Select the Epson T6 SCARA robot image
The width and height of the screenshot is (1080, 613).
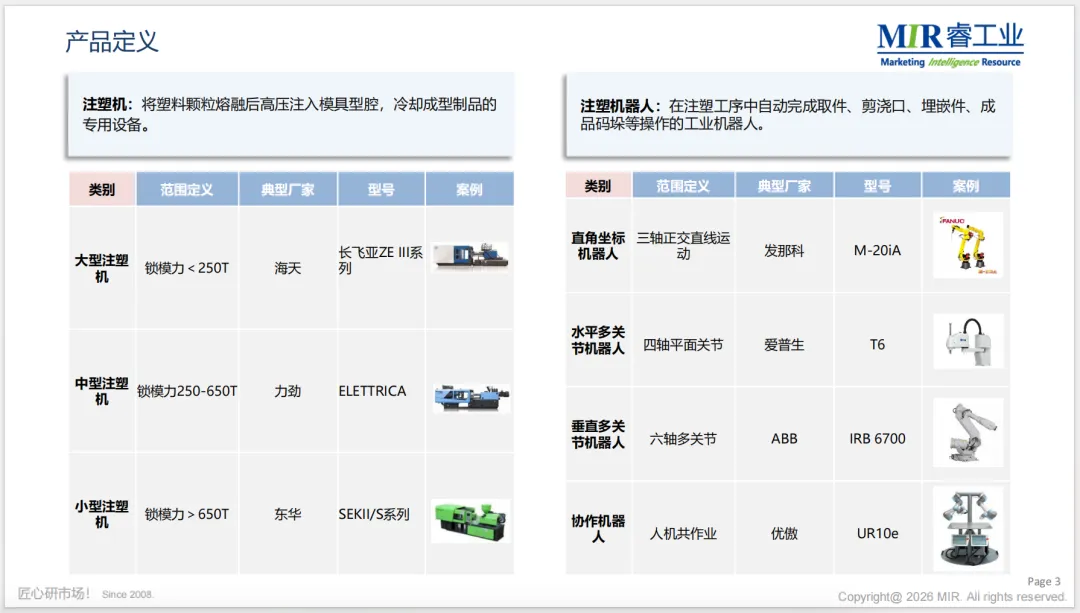pyautogui.click(x=968, y=341)
